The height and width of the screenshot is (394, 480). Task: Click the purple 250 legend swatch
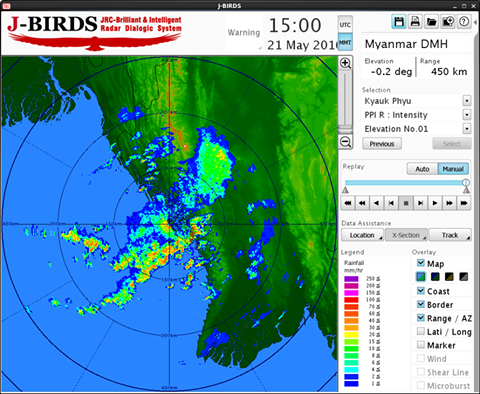pyautogui.click(x=351, y=279)
